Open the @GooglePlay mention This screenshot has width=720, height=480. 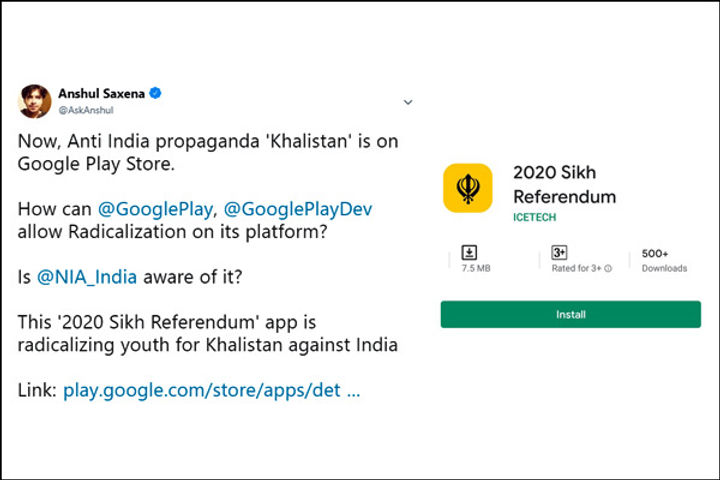tap(154, 211)
